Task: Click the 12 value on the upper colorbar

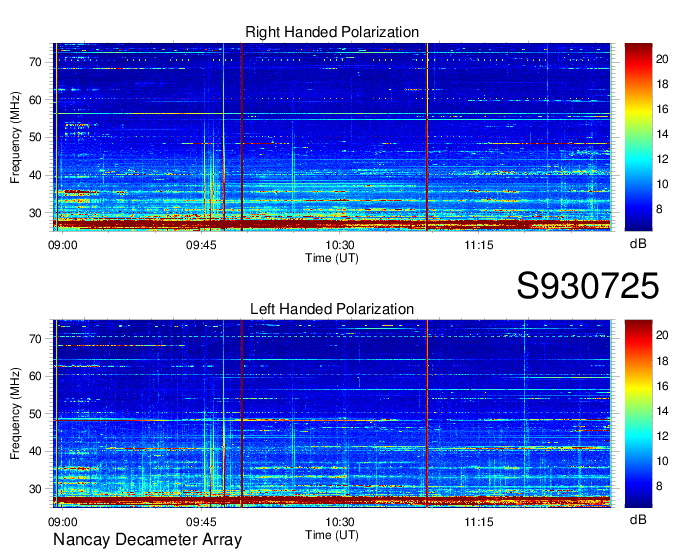Action: 662,159
